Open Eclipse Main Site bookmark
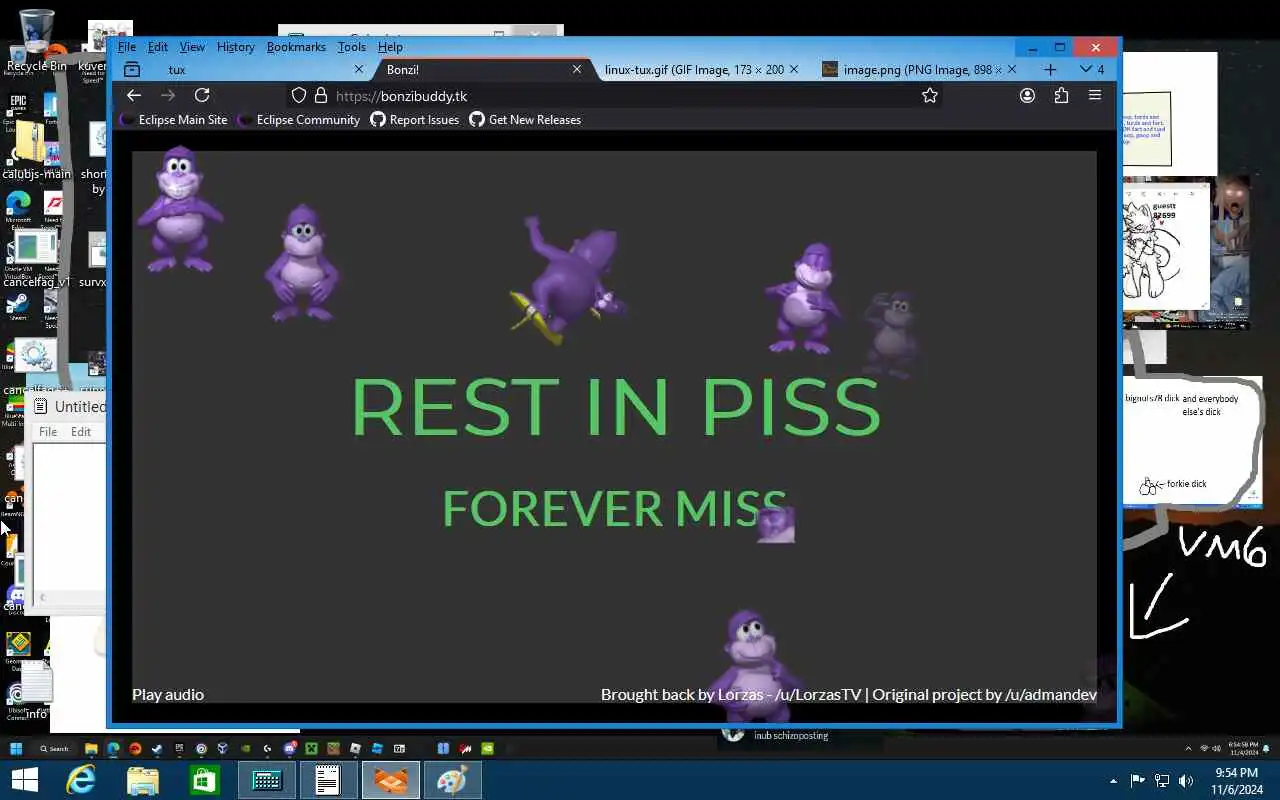This screenshot has height=800, width=1280. pos(174,119)
